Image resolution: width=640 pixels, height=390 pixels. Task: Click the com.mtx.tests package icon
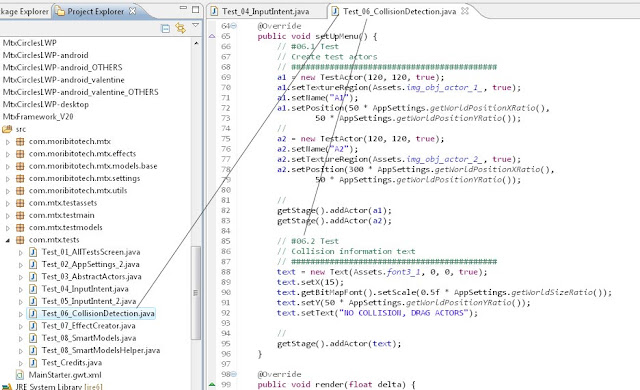(x=20, y=239)
